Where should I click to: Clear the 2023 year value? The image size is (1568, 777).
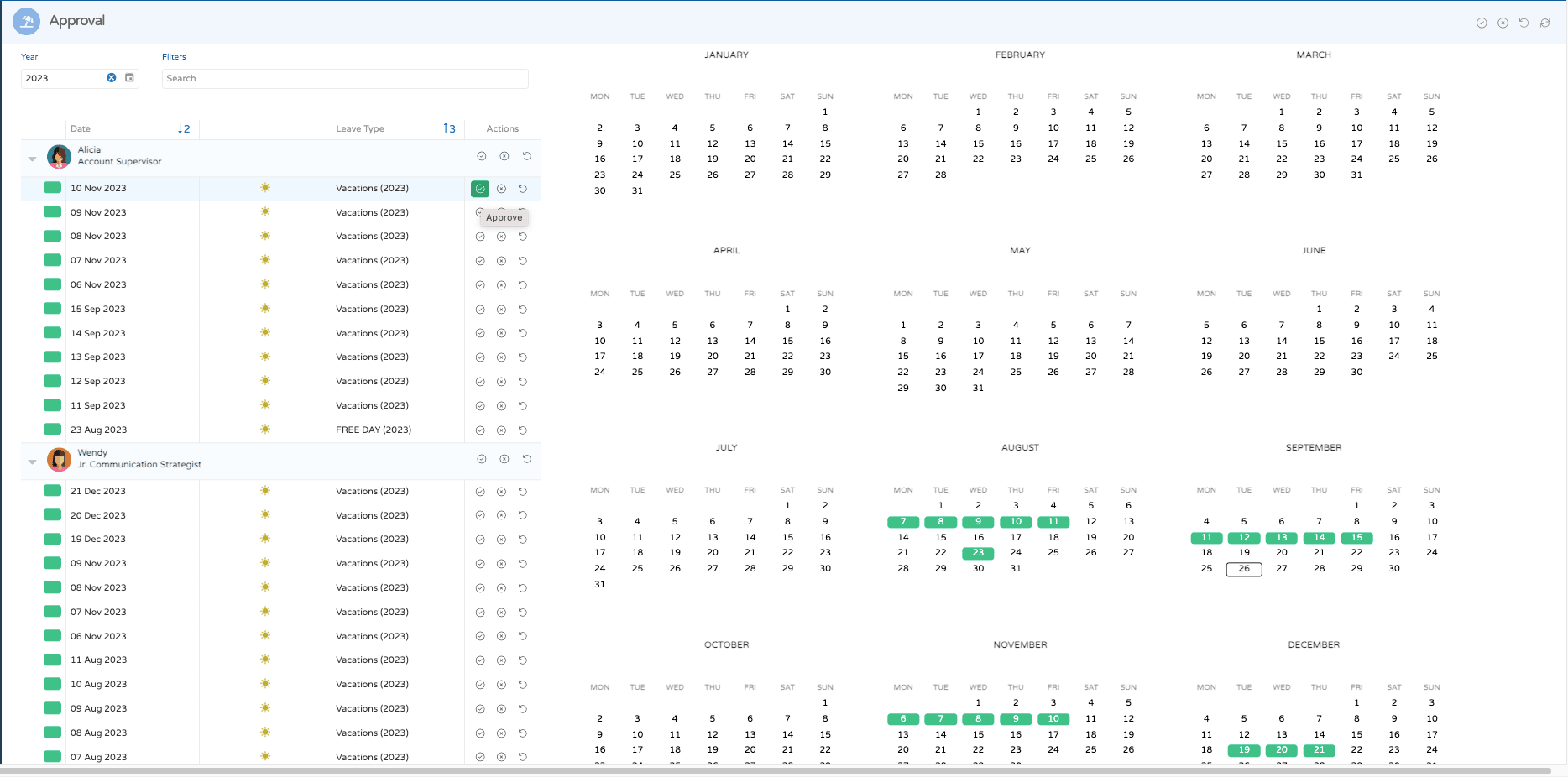click(111, 78)
